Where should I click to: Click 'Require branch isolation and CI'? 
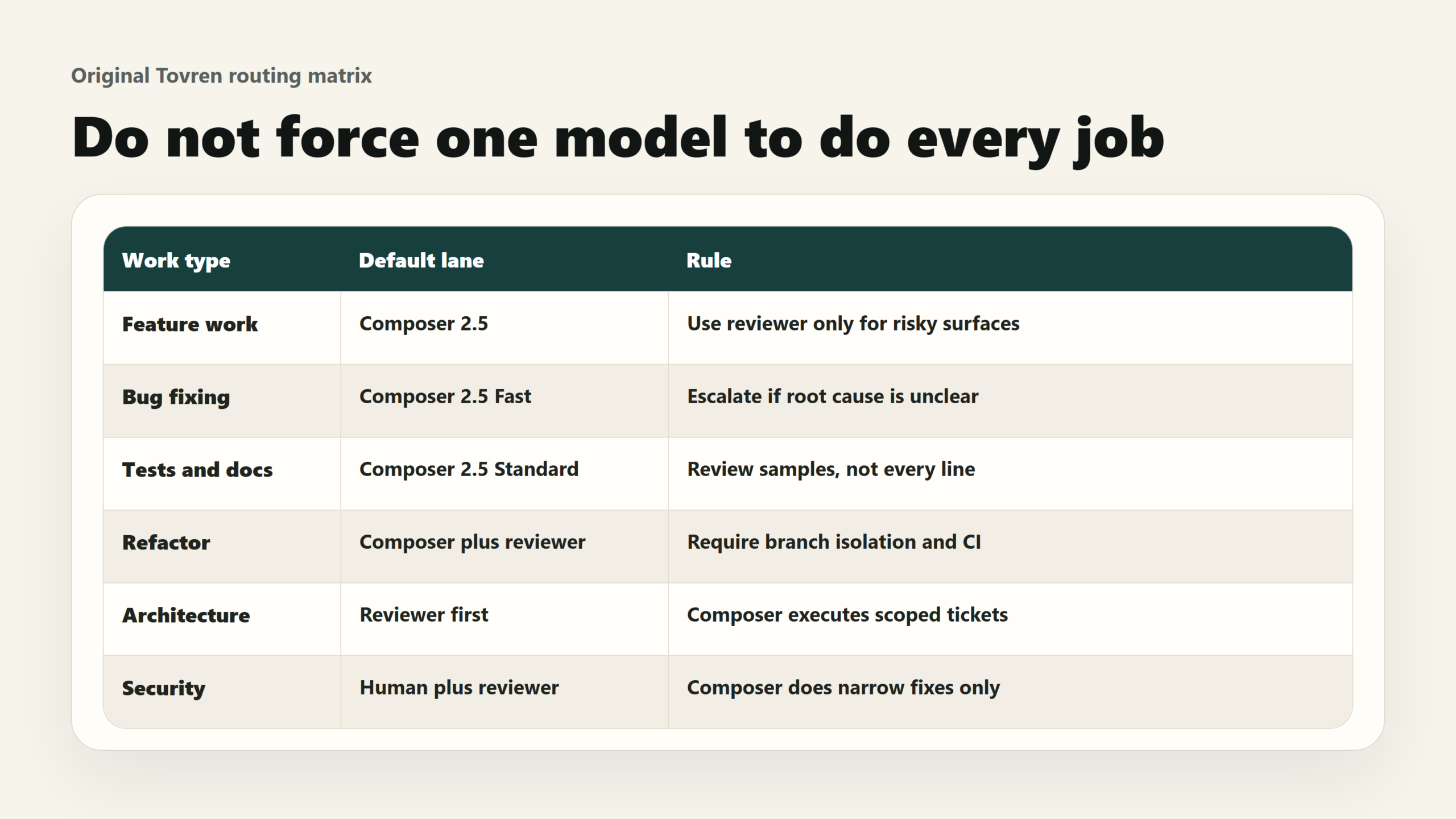834,542
